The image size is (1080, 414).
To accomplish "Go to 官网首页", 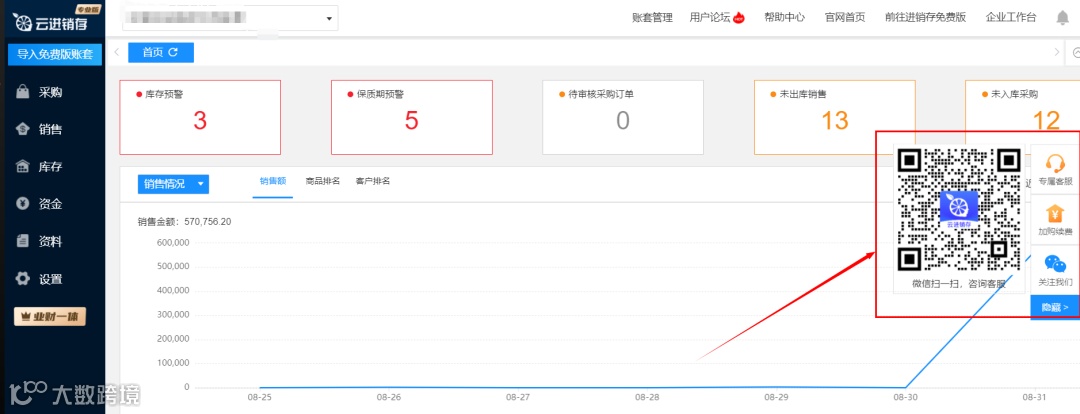I will pyautogui.click(x=845, y=18).
